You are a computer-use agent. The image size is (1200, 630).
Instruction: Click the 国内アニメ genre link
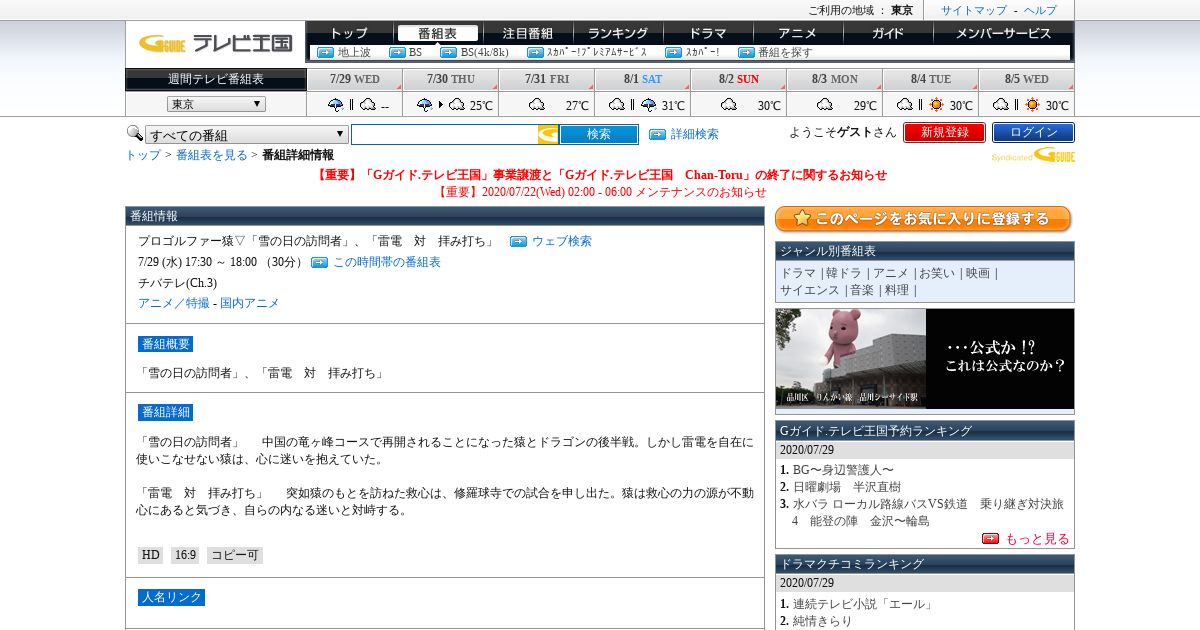click(250, 303)
